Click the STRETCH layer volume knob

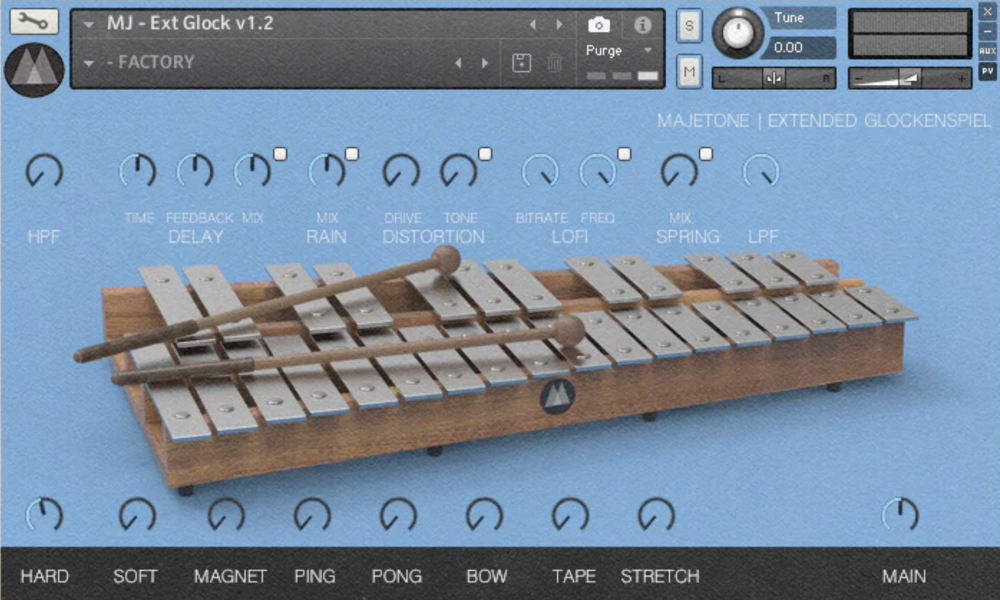coord(657,515)
